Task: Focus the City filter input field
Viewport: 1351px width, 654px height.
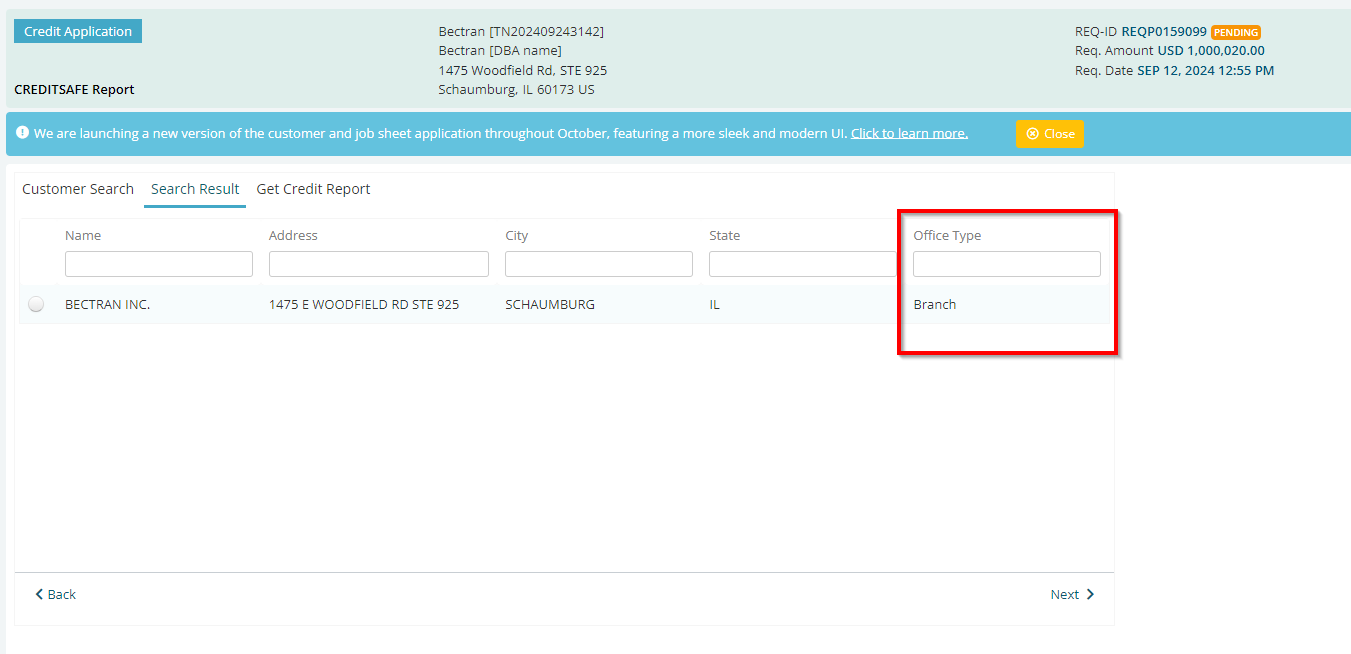Action: click(599, 264)
